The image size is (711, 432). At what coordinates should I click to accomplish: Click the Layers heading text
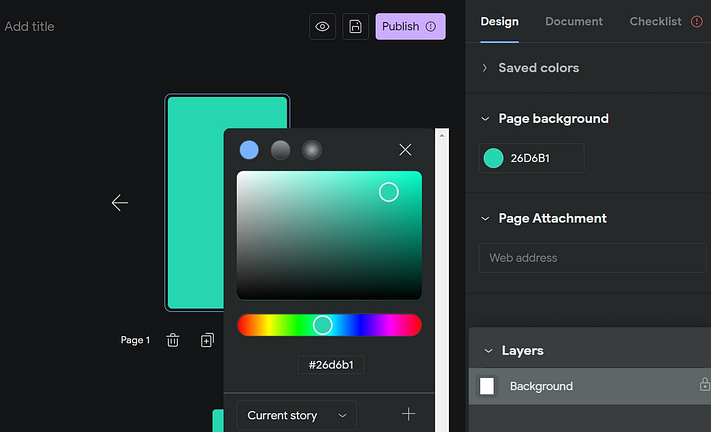(x=522, y=351)
